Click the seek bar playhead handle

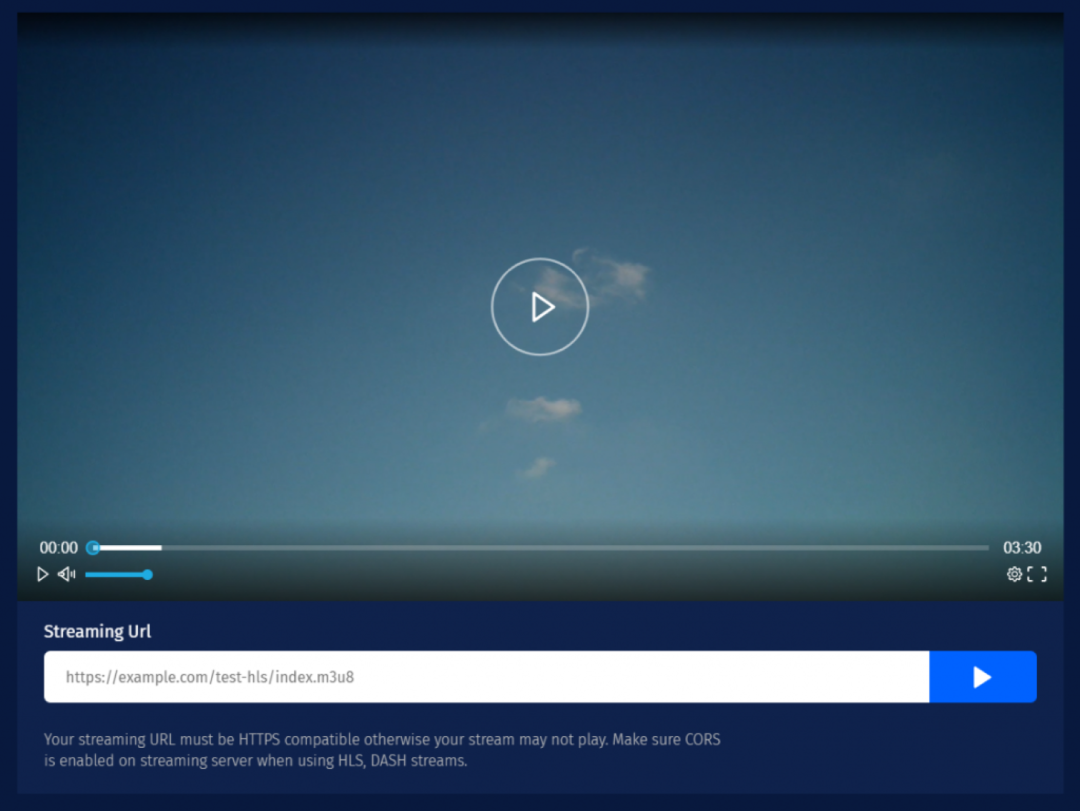[93, 548]
